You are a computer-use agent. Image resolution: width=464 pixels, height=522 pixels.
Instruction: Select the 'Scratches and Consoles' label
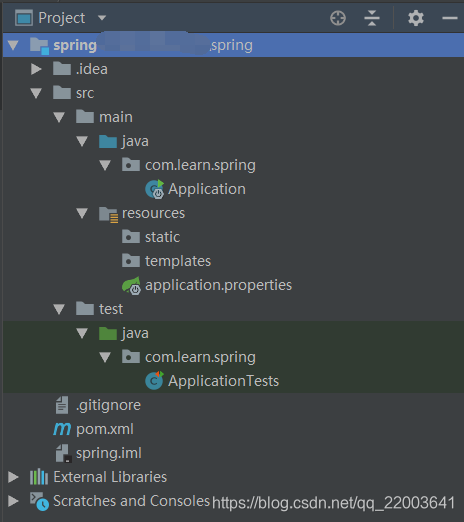(131, 501)
